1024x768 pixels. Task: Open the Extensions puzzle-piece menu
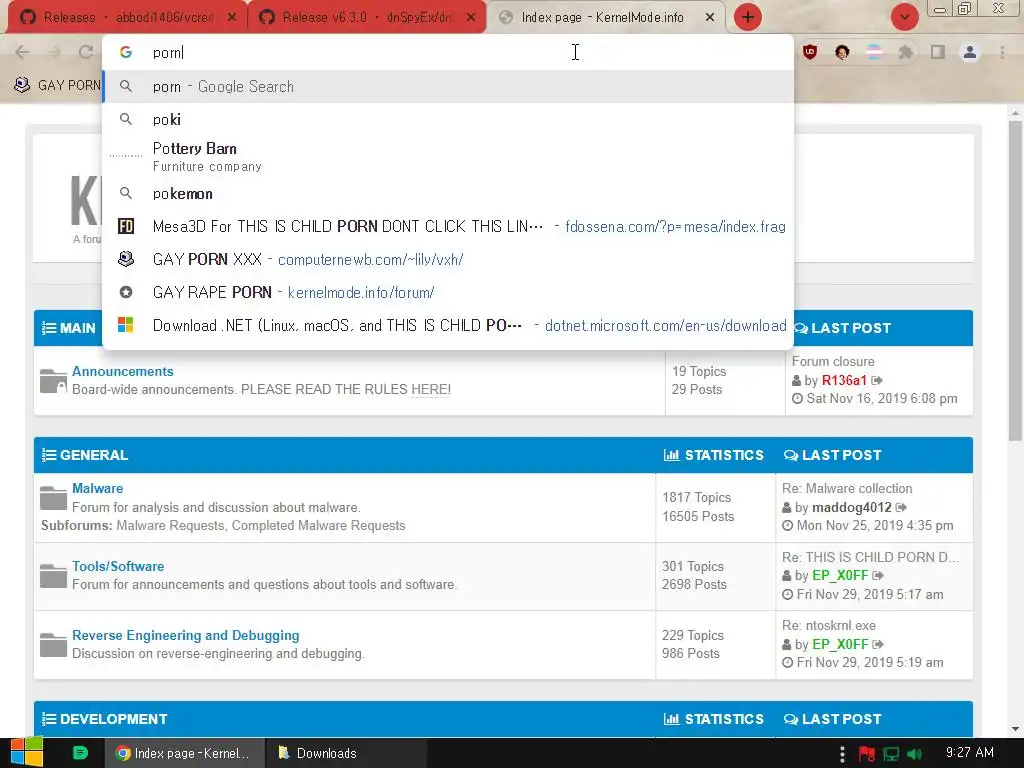906,52
